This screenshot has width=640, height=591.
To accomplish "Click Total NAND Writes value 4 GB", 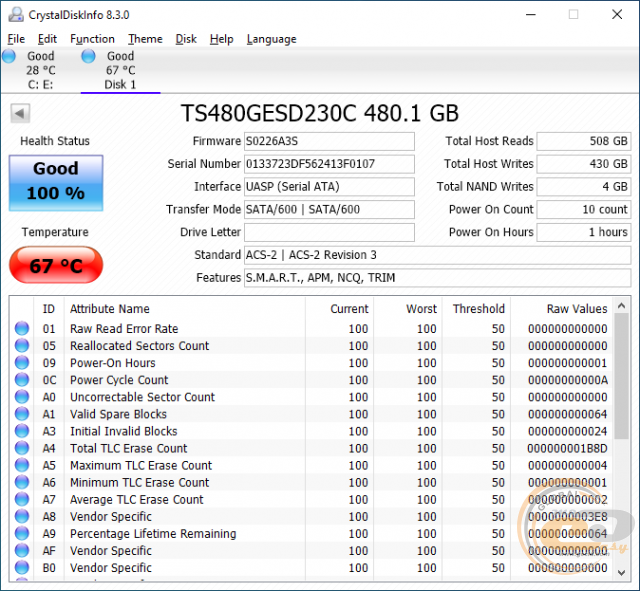I will (x=584, y=187).
